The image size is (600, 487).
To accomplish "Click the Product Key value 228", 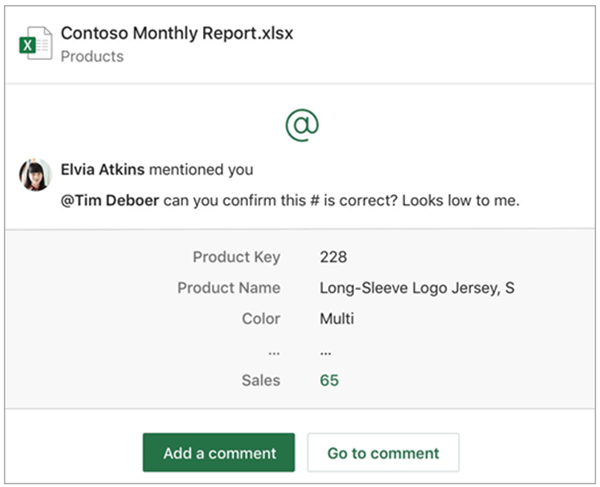I will 333,257.
